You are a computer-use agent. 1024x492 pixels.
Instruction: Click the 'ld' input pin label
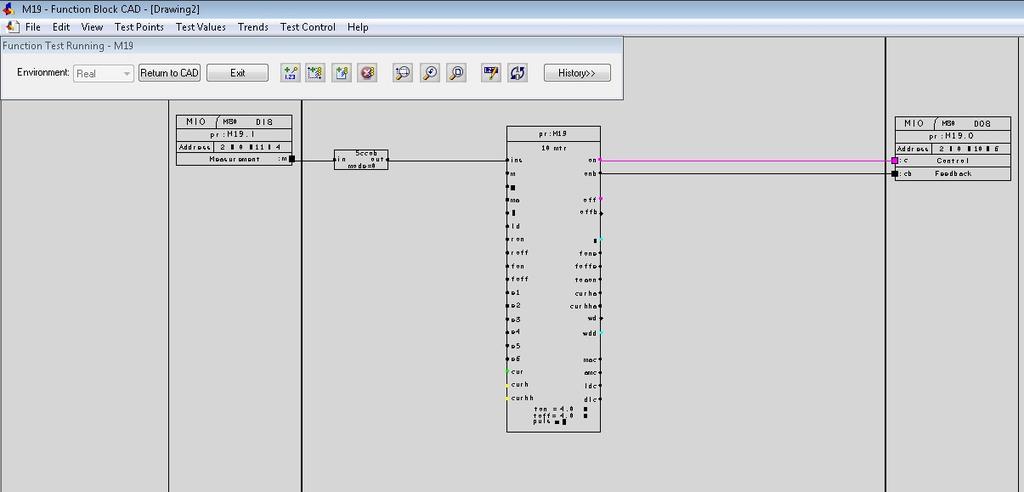[x=515, y=226]
